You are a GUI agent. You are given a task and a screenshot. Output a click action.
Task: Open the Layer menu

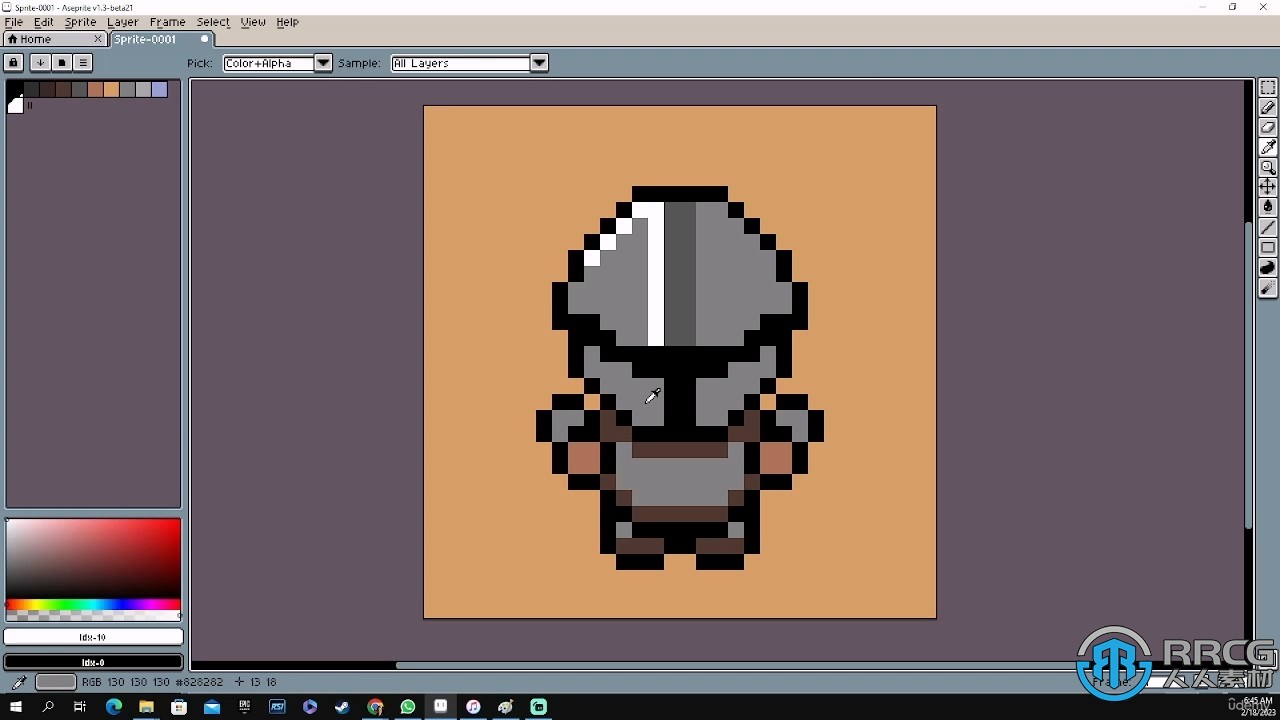pos(122,22)
